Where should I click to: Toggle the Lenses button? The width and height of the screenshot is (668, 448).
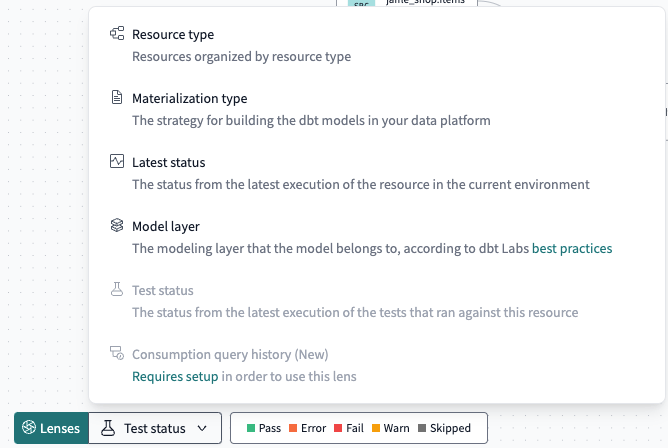point(51,428)
